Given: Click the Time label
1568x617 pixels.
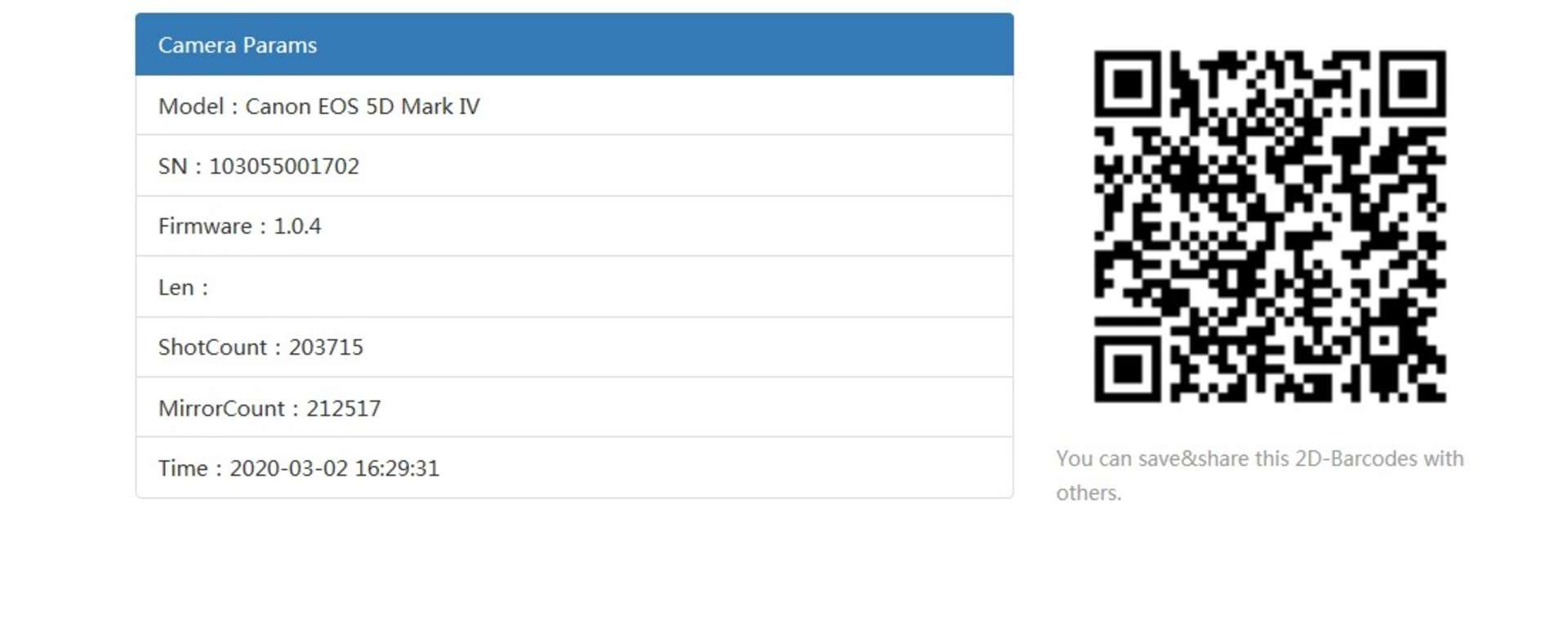Looking at the screenshot, I should pyautogui.click(x=183, y=468).
